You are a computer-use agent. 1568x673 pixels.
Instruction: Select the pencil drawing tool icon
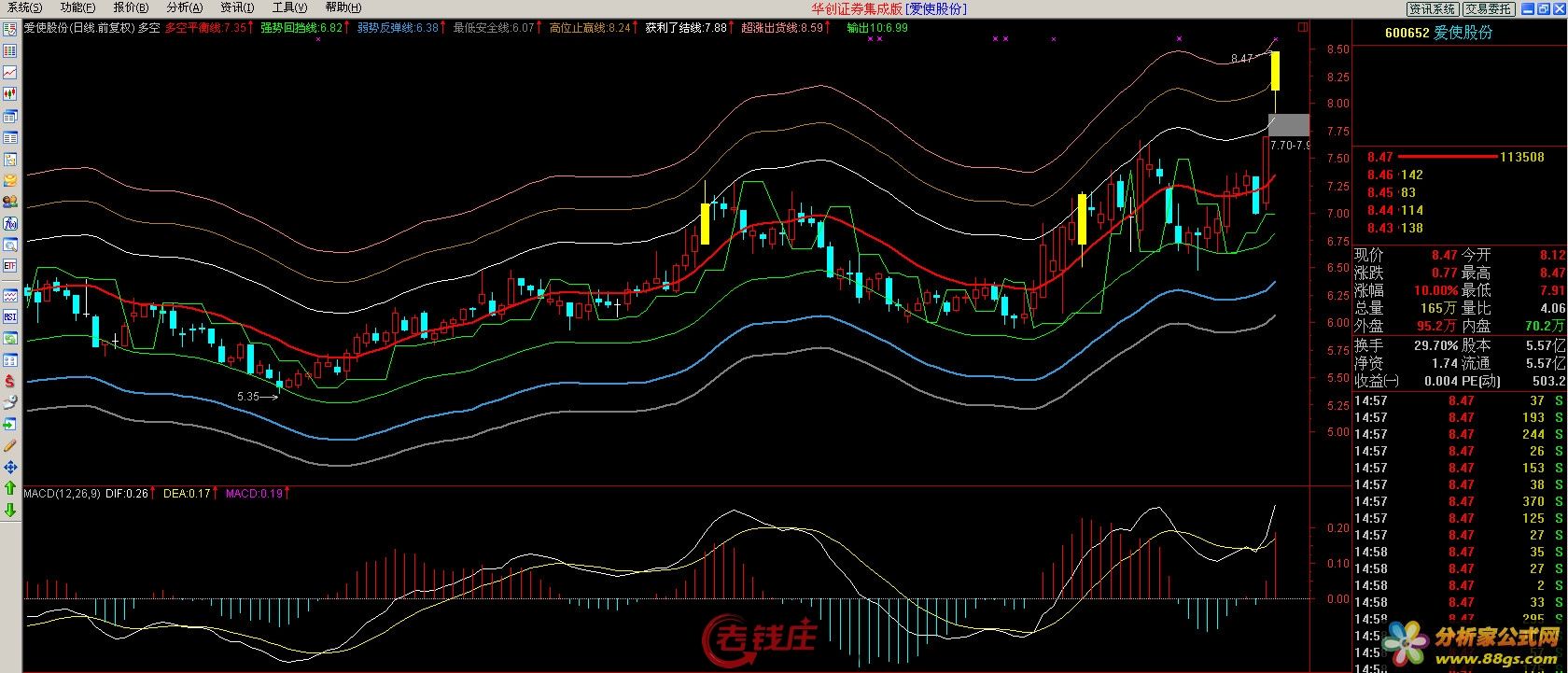pos(10,445)
